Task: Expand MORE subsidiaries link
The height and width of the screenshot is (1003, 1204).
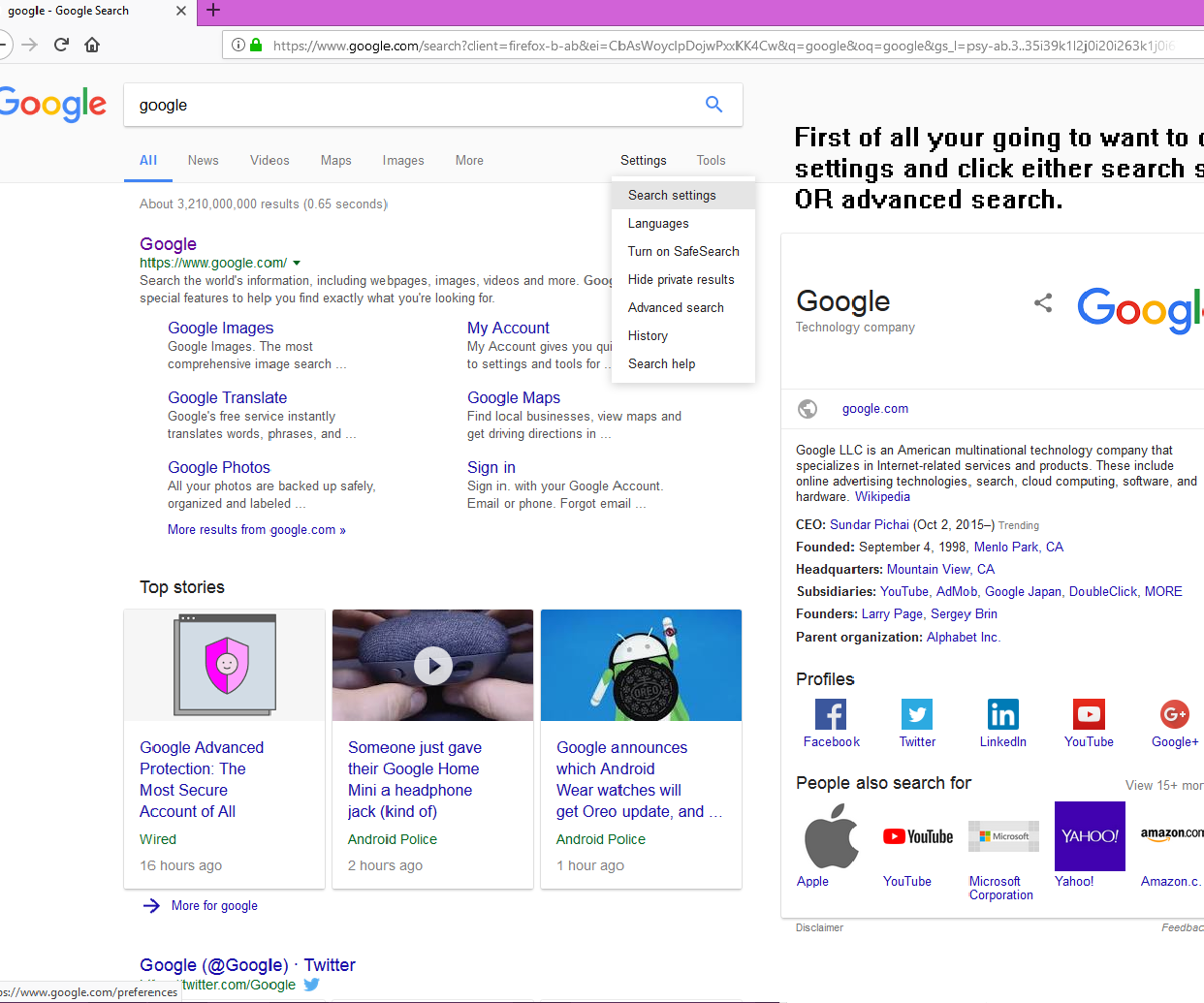Action: point(1163,591)
